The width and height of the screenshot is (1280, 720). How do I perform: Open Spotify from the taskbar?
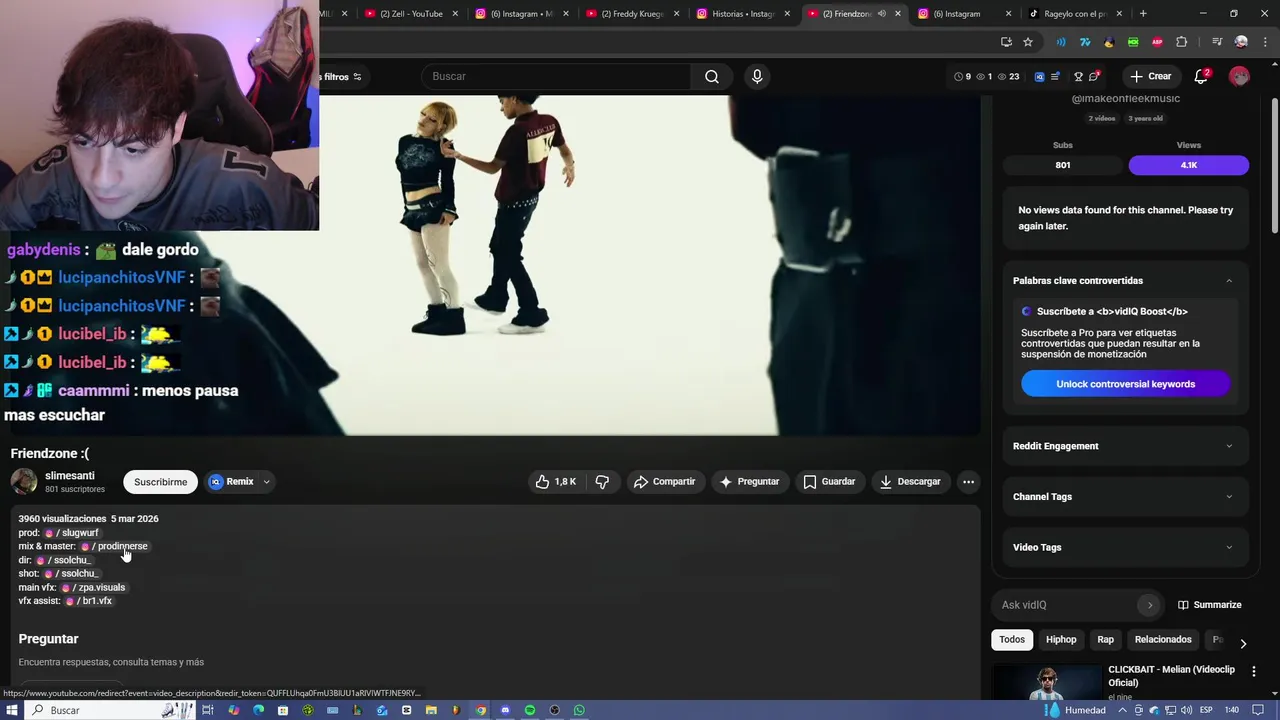(x=530, y=710)
